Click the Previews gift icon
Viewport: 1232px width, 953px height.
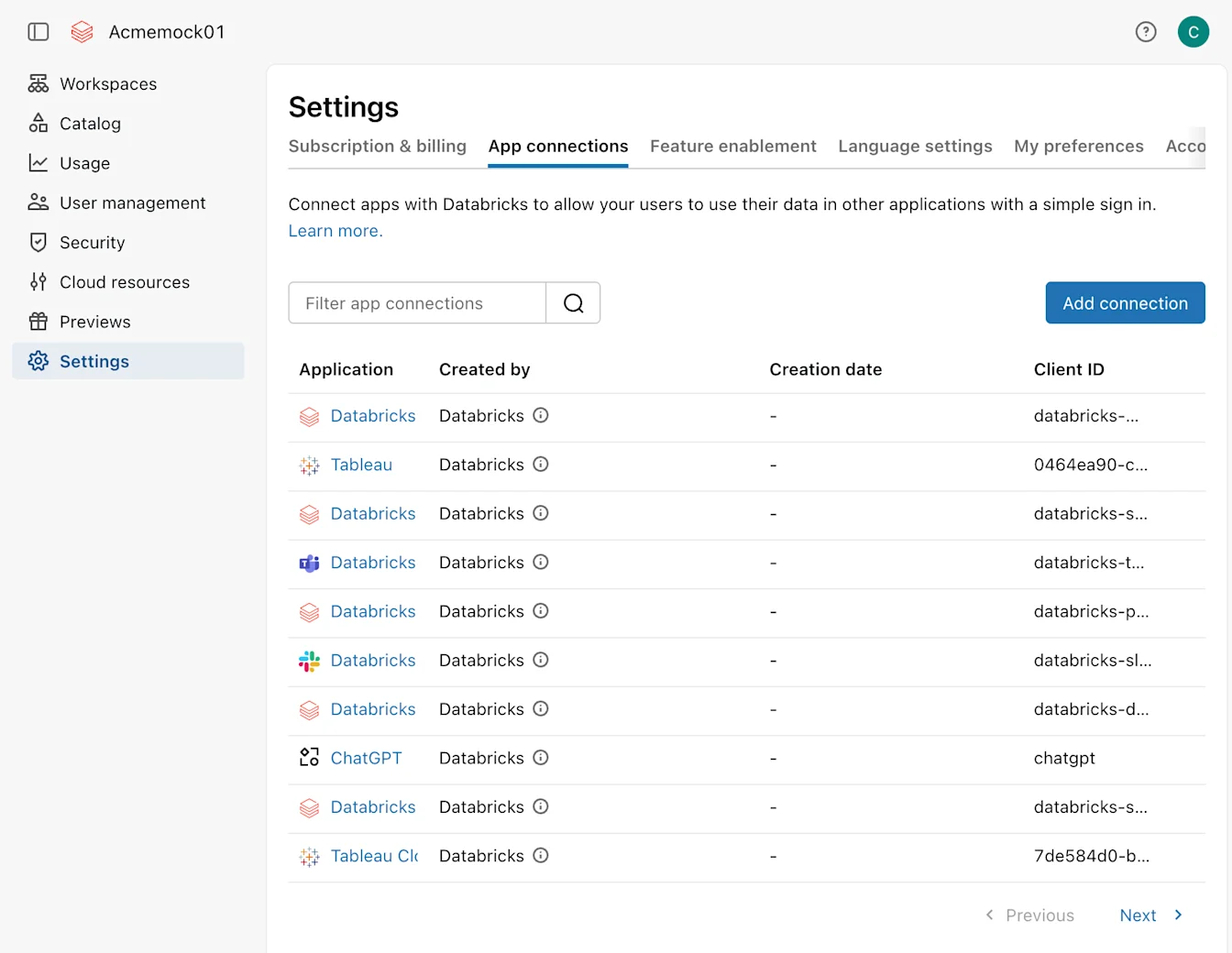[38, 322]
